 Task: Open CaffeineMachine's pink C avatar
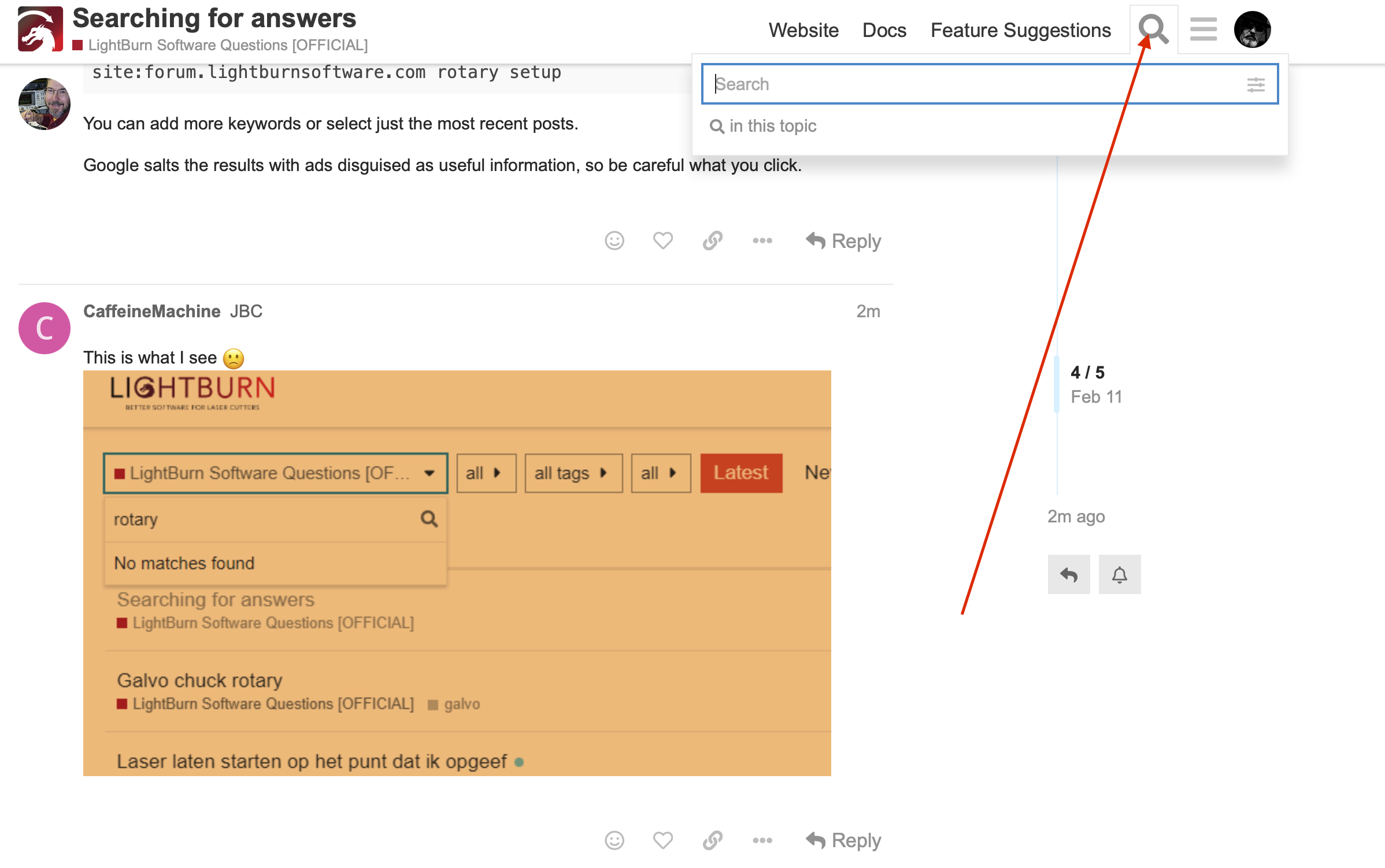click(45, 328)
